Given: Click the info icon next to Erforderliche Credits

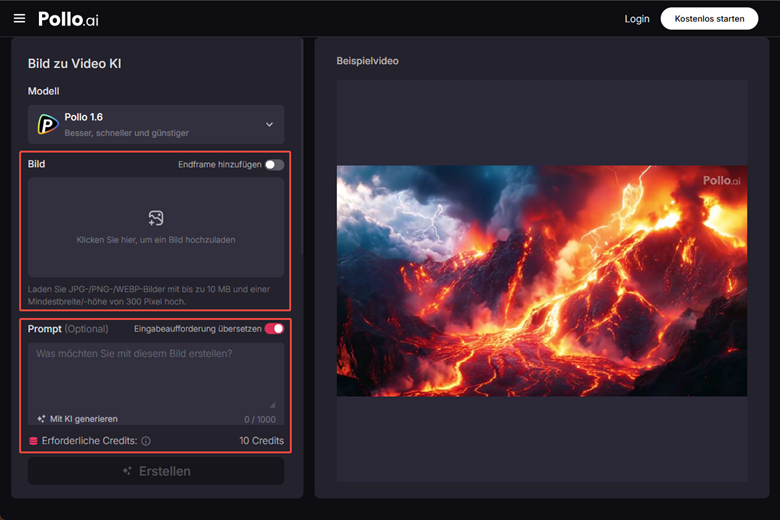Looking at the screenshot, I should [146, 441].
